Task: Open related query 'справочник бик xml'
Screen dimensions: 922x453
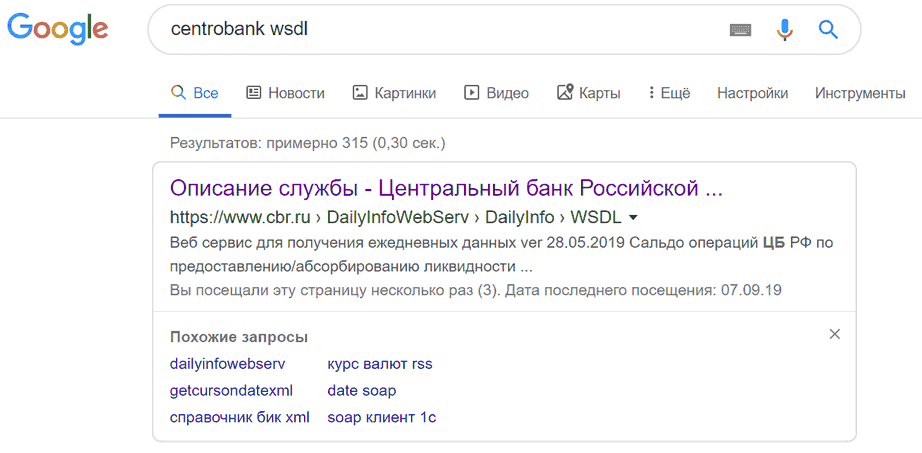Action: pyautogui.click(x=239, y=418)
